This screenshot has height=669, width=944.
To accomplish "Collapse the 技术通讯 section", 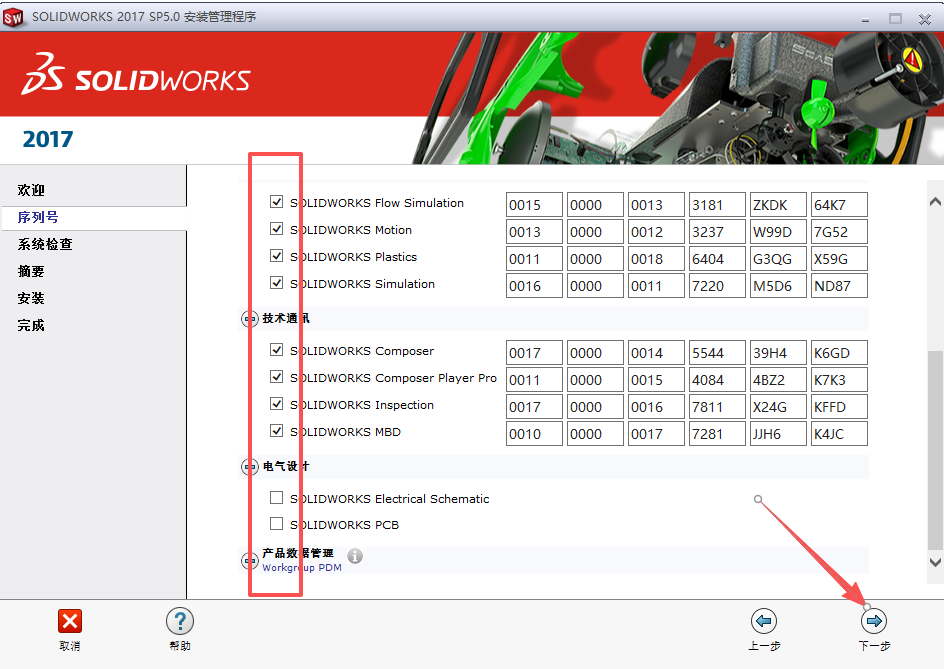I will point(248,319).
